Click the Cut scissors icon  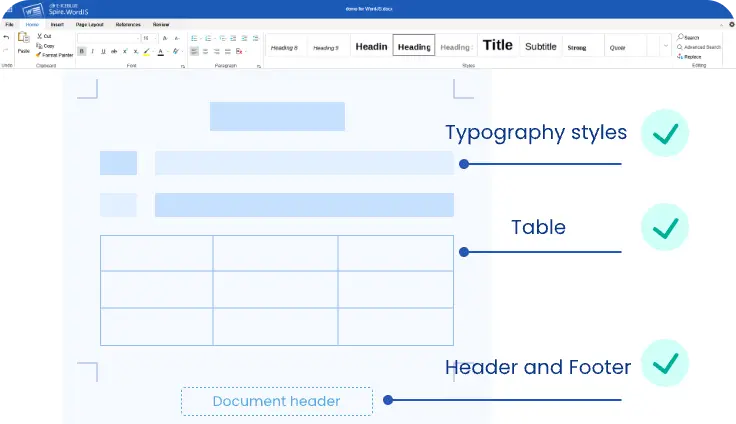(x=38, y=36)
